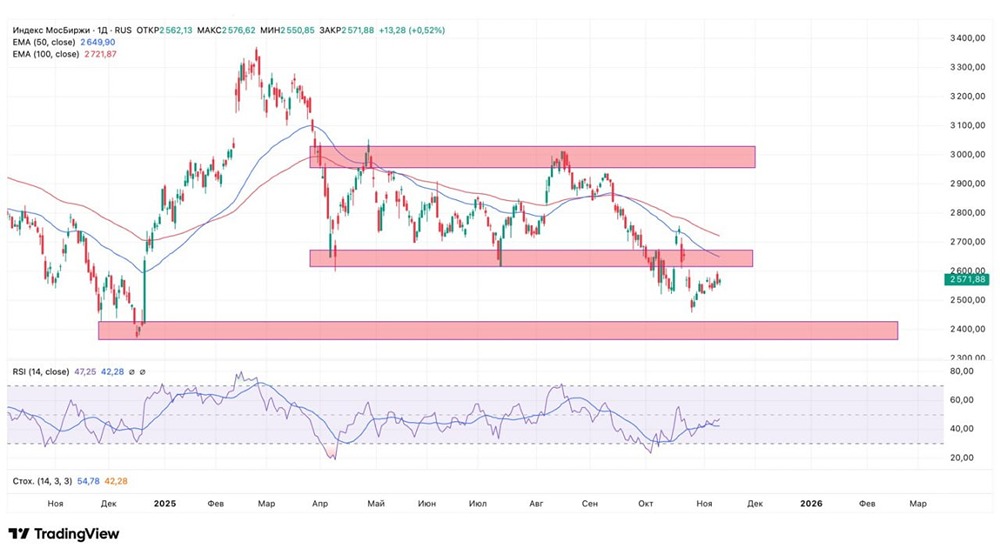The height and width of the screenshot is (555, 1000).
Task: Click the Июн month label on time axis
Action: pos(427,503)
